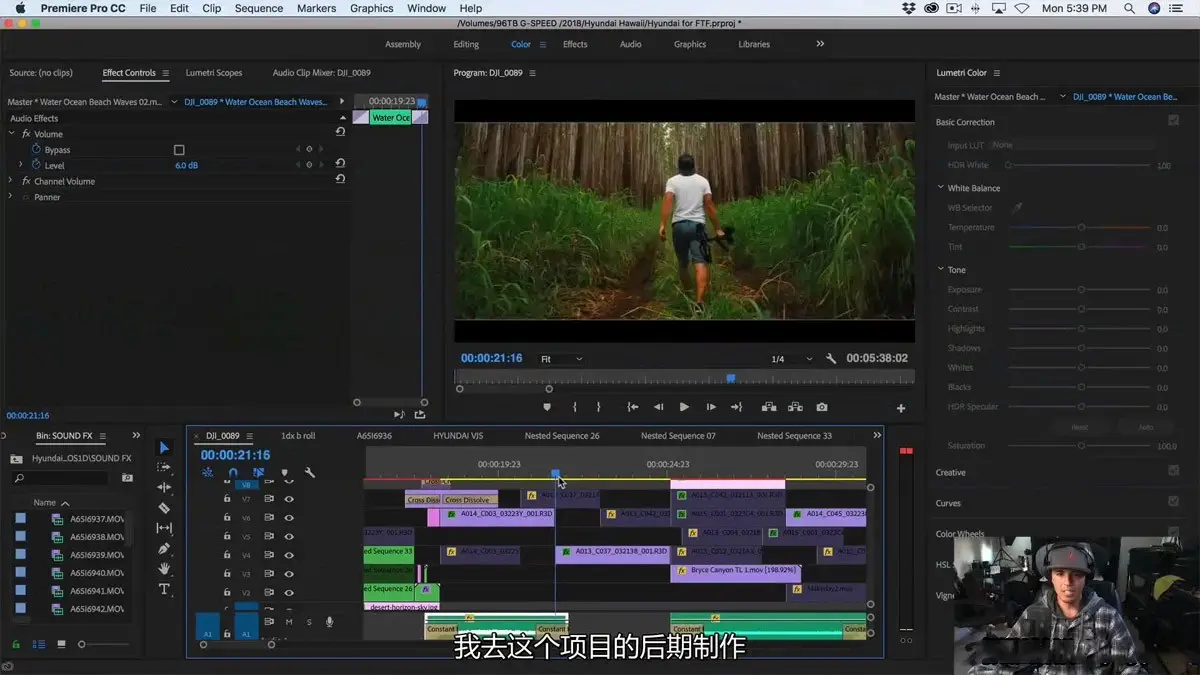The width and height of the screenshot is (1200, 675).
Task: Collapse the Volume effect
Action: click(x=12, y=133)
